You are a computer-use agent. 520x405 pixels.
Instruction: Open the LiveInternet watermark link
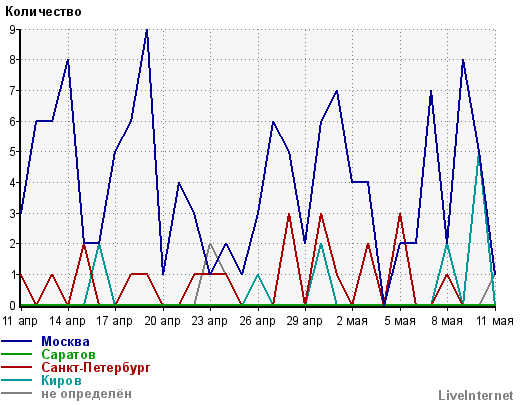[475, 395]
